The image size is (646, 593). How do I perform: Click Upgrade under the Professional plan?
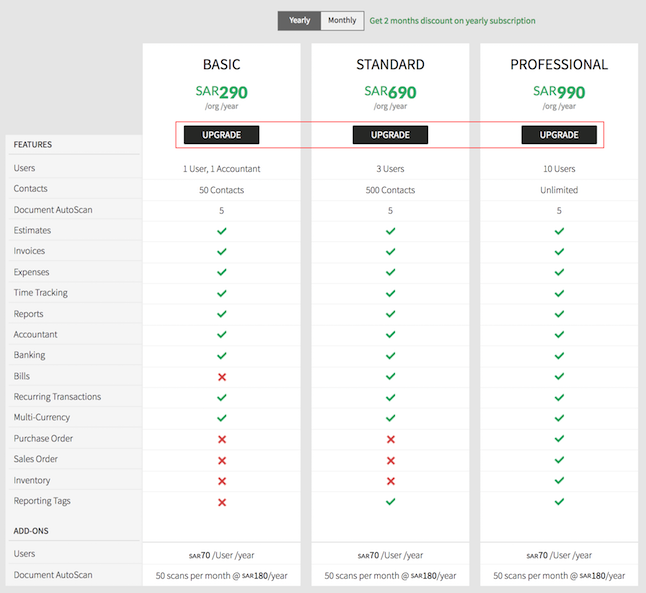pyautogui.click(x=559, y=135)
